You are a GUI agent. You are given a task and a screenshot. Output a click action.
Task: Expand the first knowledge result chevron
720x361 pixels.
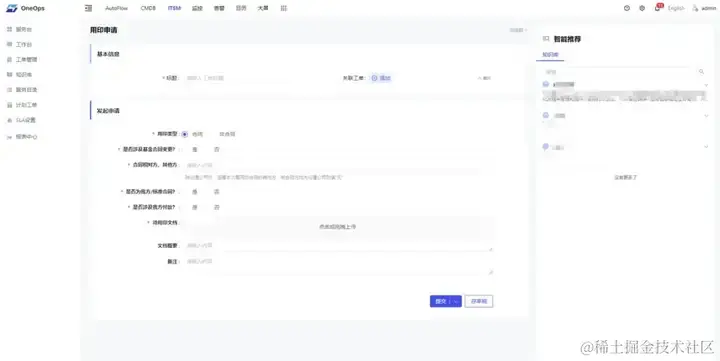pos(706,85)
